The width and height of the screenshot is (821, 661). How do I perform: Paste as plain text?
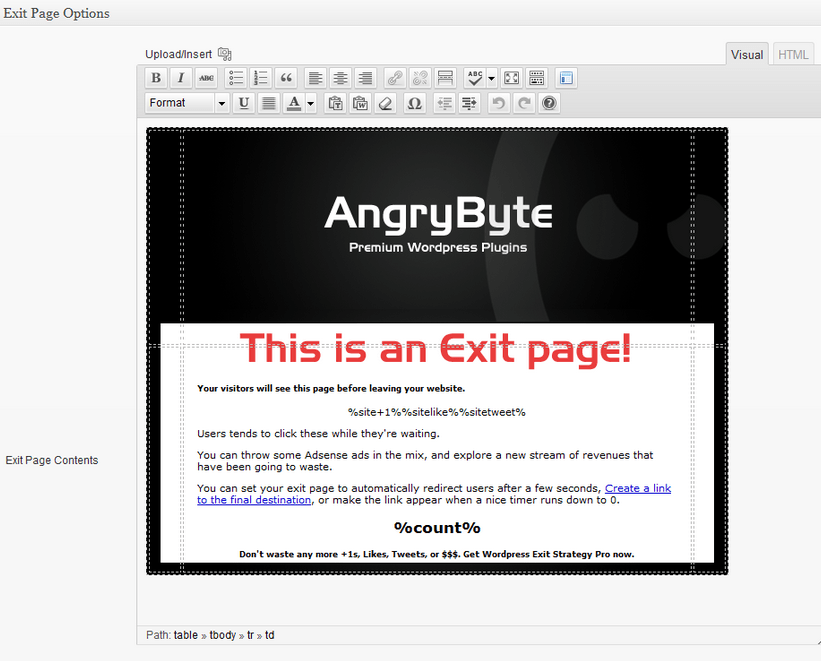click(x=335, y=103)
